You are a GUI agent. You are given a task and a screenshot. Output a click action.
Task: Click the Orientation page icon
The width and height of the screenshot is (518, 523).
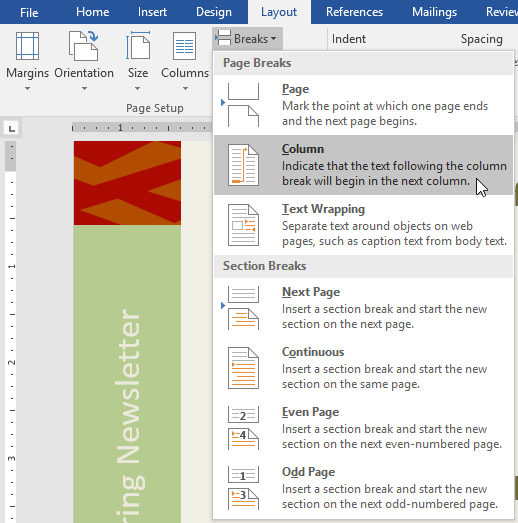click(83, 46)
